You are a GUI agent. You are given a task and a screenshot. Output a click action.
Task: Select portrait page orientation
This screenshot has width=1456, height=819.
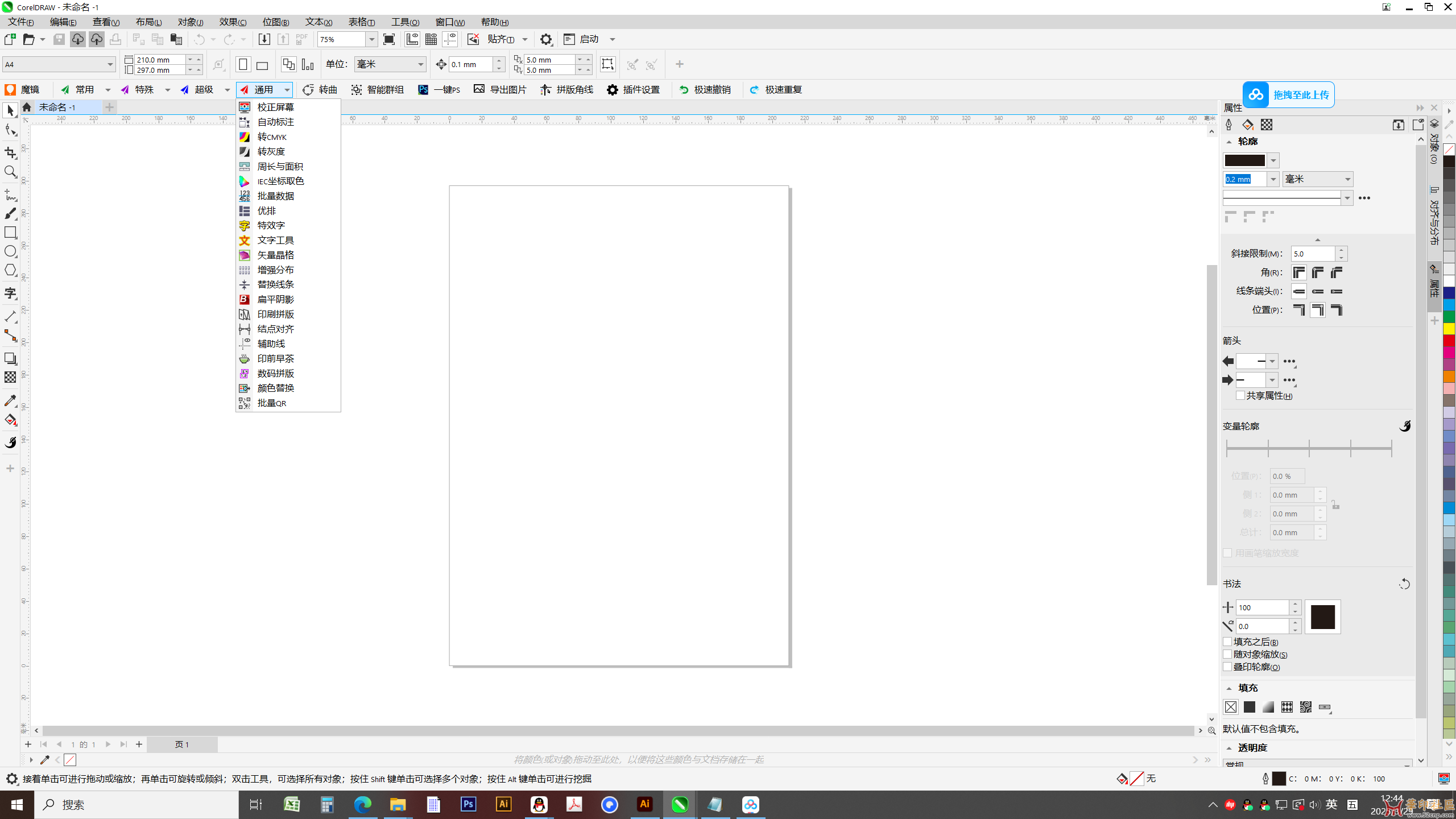coord(243,64)
